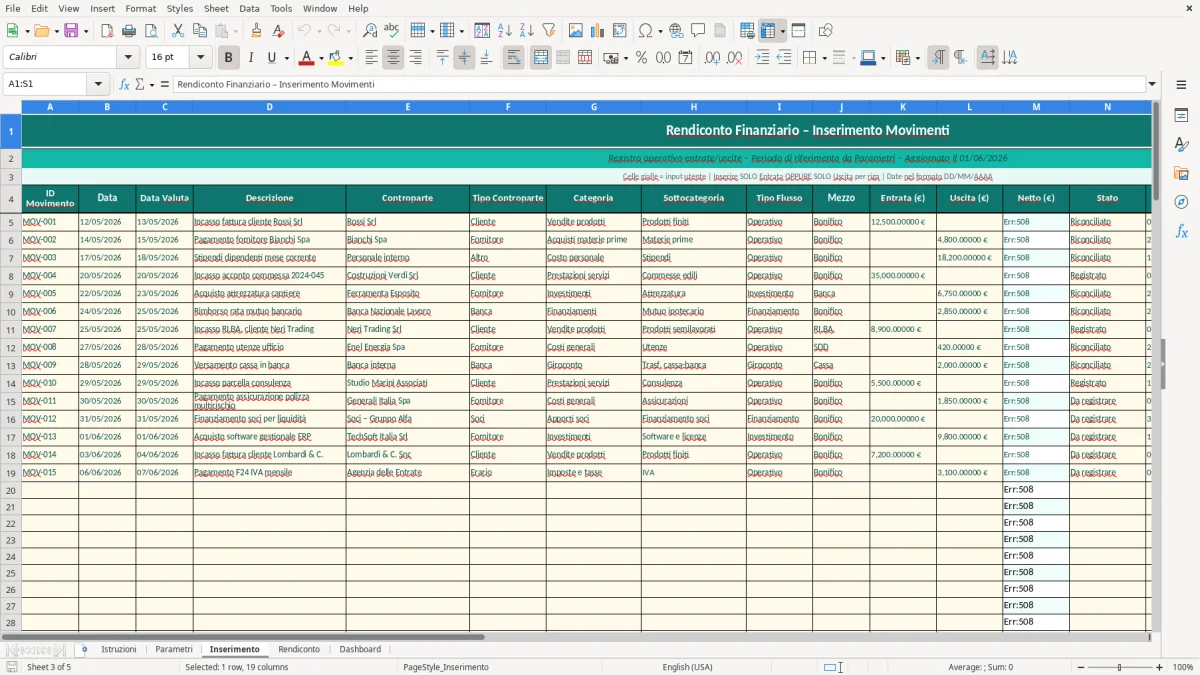Add a decimal place
Image resolution: width=1200 pixels, height=675 pixels.
pyautogui.click(x=712, y=58)
